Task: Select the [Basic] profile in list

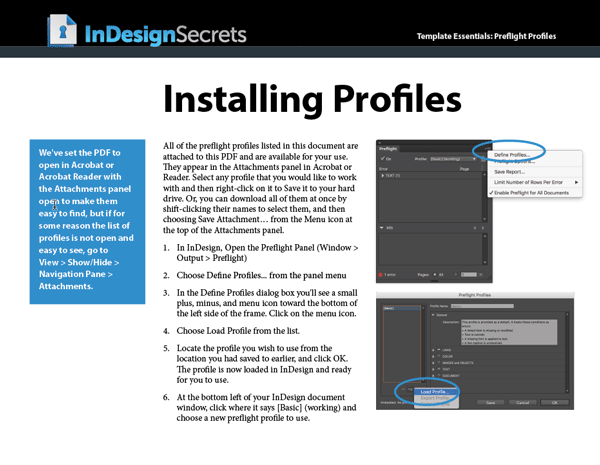Action: pyautogui.click(x=402, y=308)
